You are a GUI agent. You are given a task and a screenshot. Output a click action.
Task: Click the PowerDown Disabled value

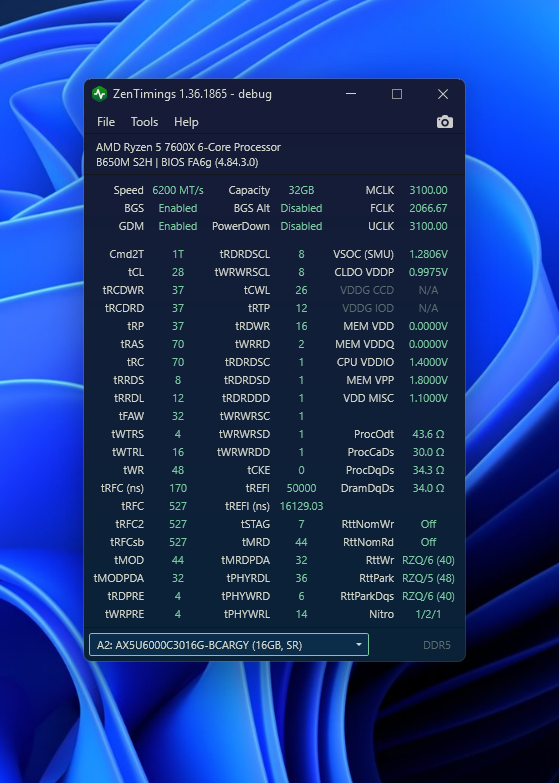(301, 226)
